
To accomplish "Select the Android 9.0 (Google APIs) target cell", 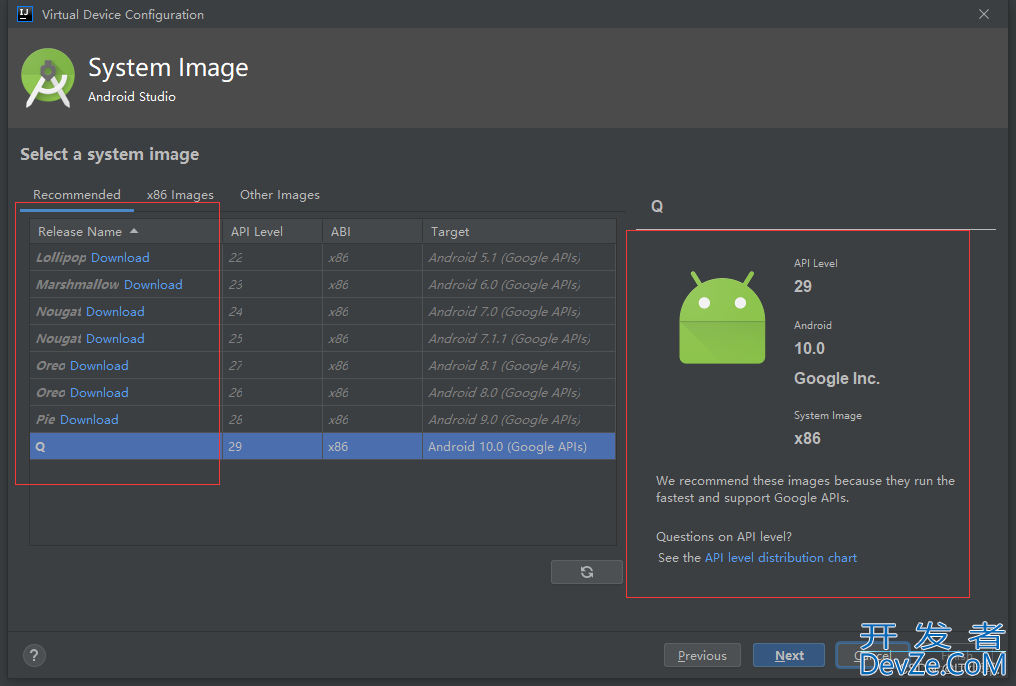I will (x=519, y=420).
